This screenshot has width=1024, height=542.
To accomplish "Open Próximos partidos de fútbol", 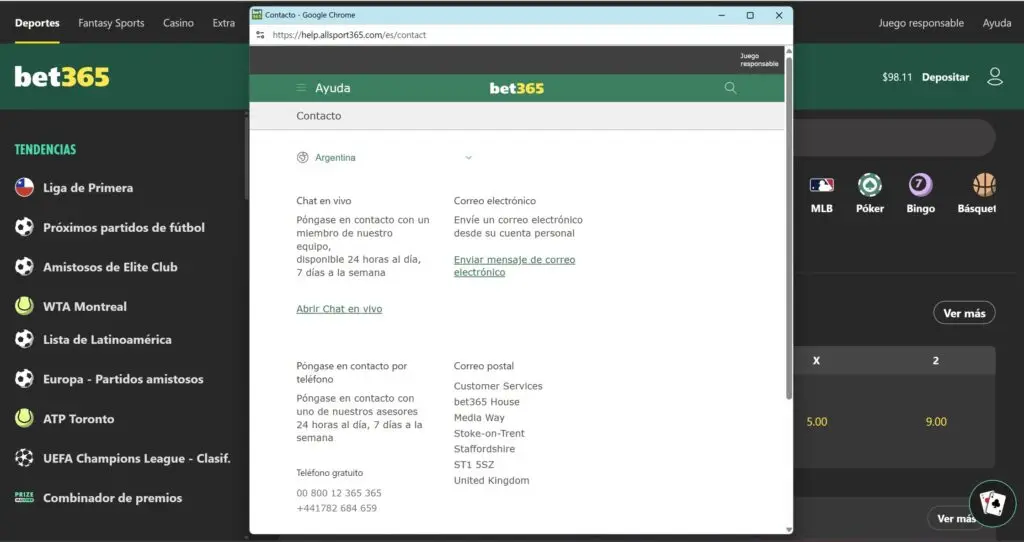I will [x=124, y=227].
